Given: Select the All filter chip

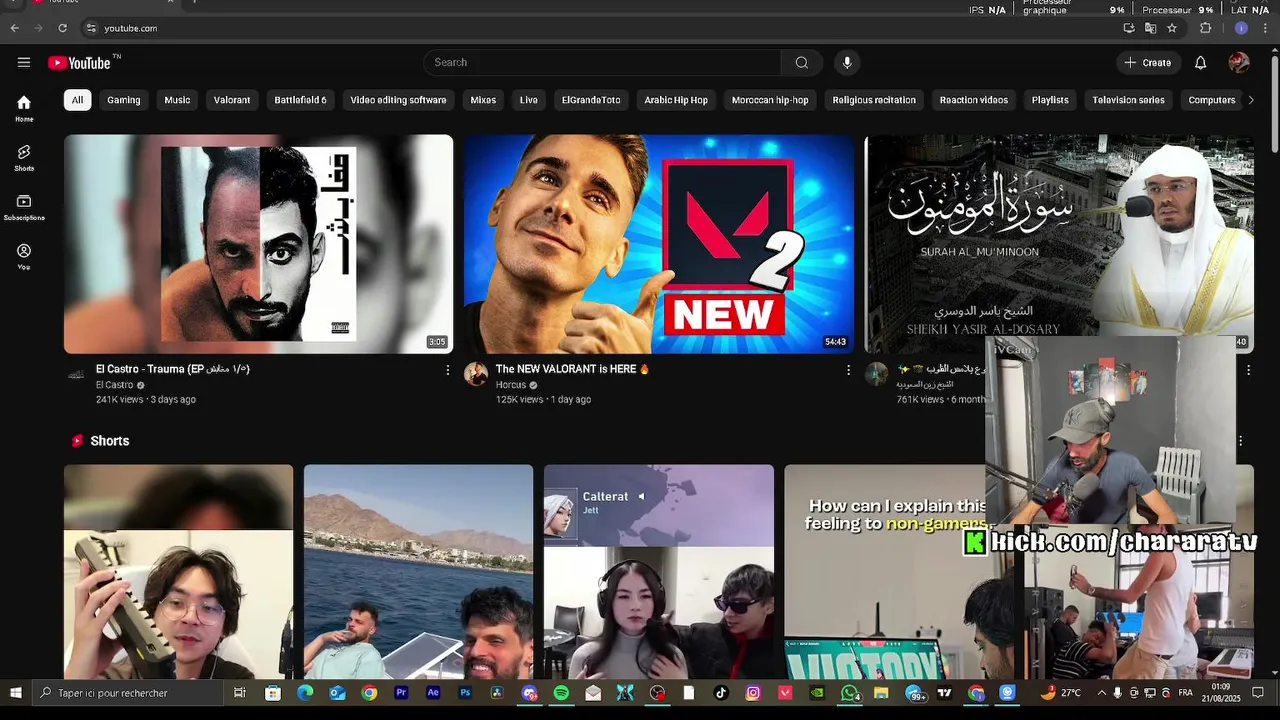Looking at the screenshot, I should tap(77, 100).
